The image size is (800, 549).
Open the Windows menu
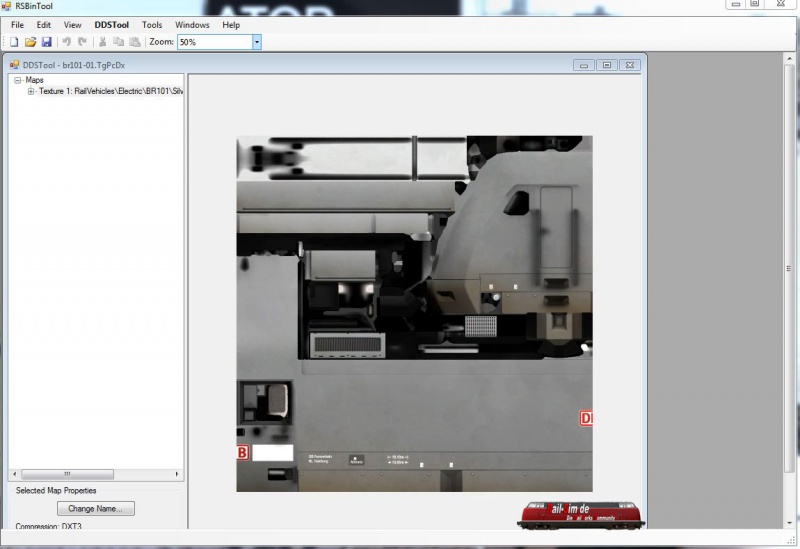[192, 24]
